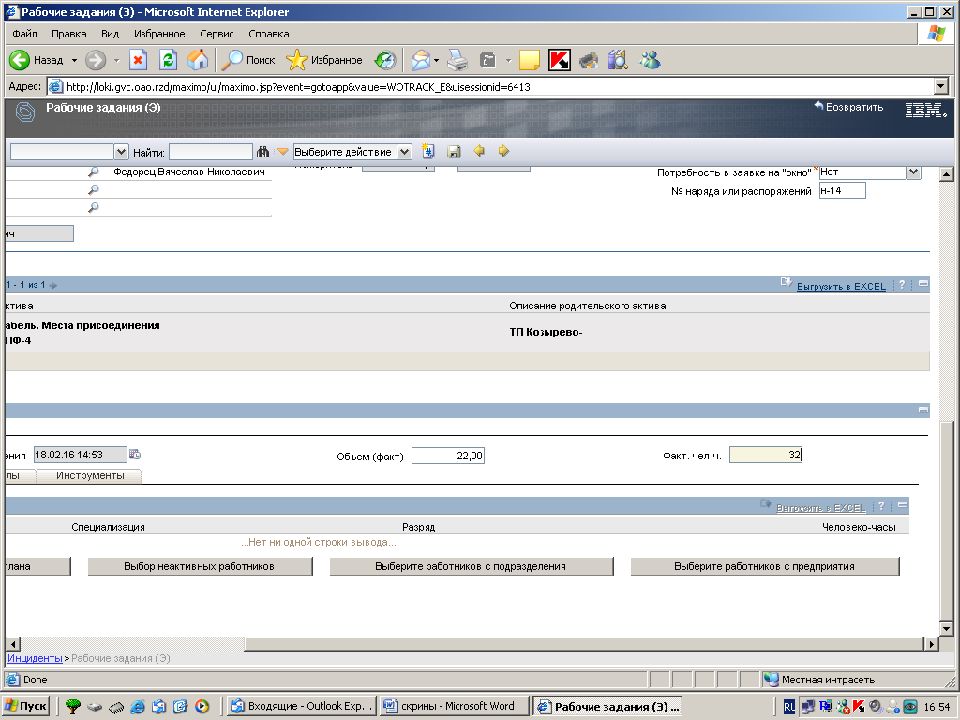The width and height of the screenshot is (960, 720).
Task: Open the Mail envelope icon
Action: click(x=421, y=60)
